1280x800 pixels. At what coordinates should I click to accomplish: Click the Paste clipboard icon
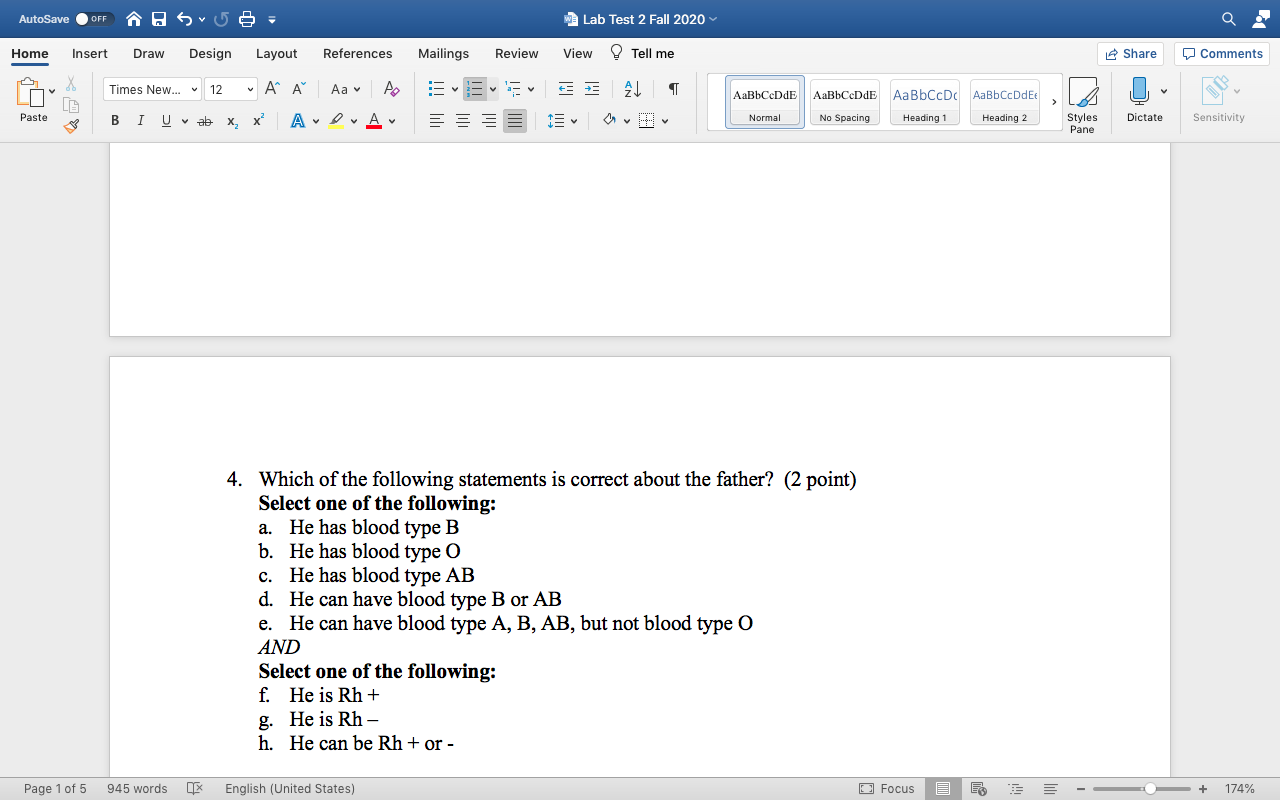pyautogui.click(x=32, y=95)
